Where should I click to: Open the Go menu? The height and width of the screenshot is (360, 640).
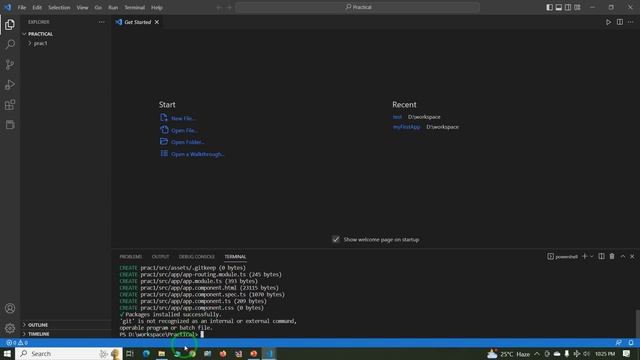tap(98, 7)
